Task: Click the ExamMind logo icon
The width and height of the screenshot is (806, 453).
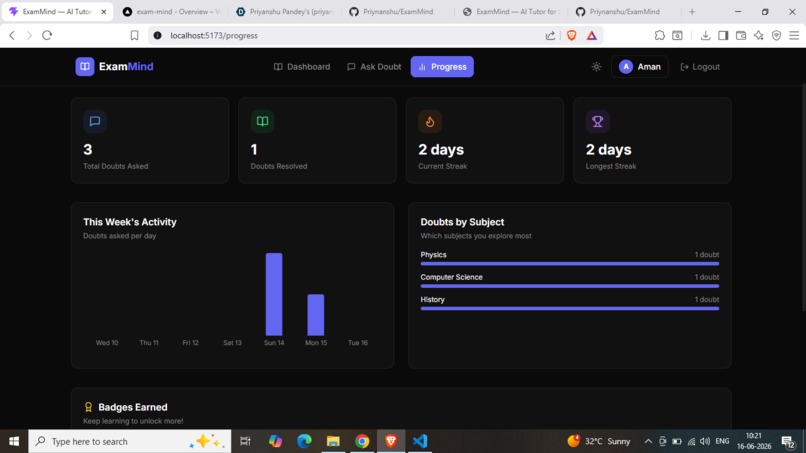Action: pyautogui.click(x=85, y=66)
